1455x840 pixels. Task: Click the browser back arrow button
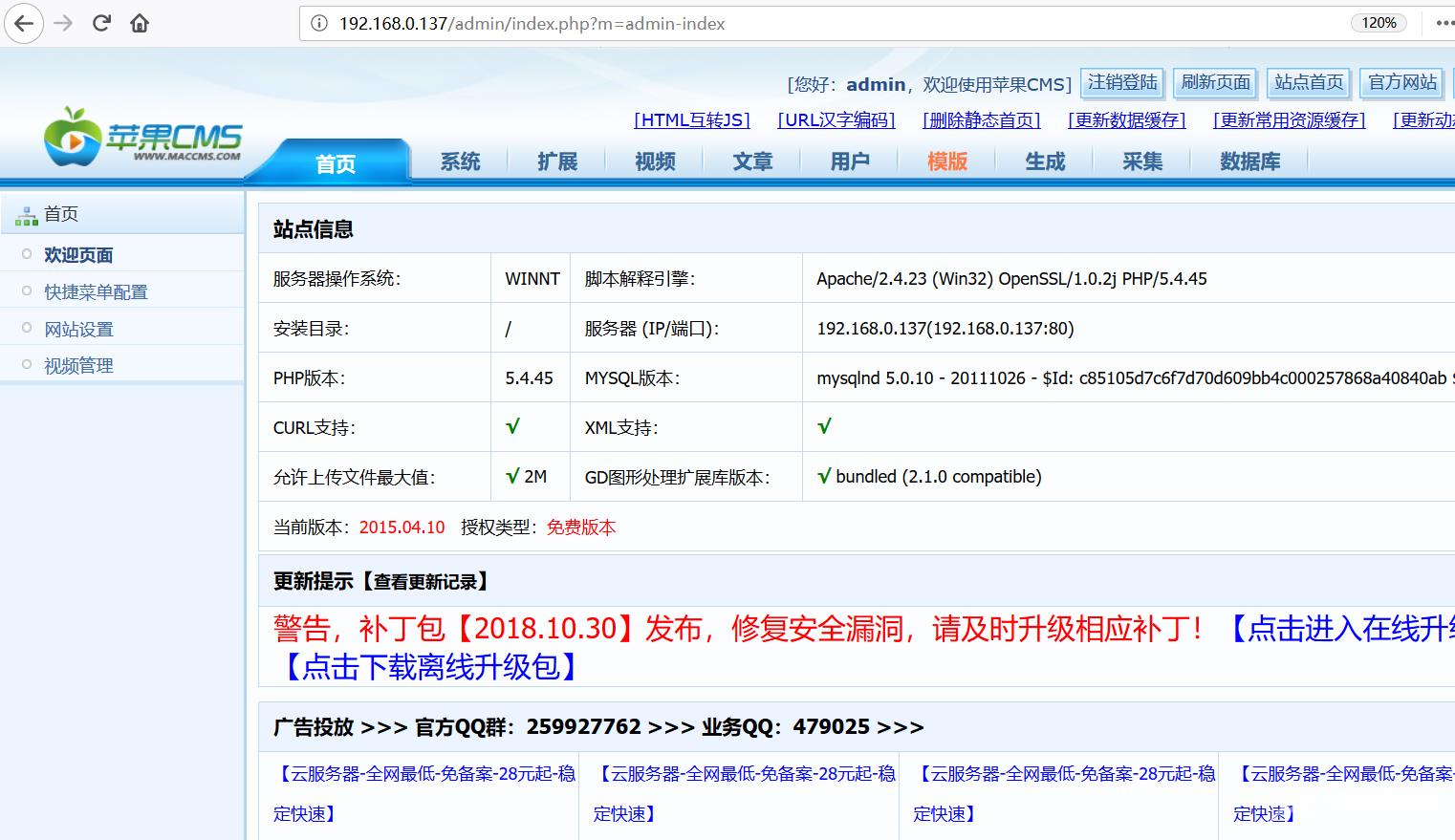[x=23, y=23]
